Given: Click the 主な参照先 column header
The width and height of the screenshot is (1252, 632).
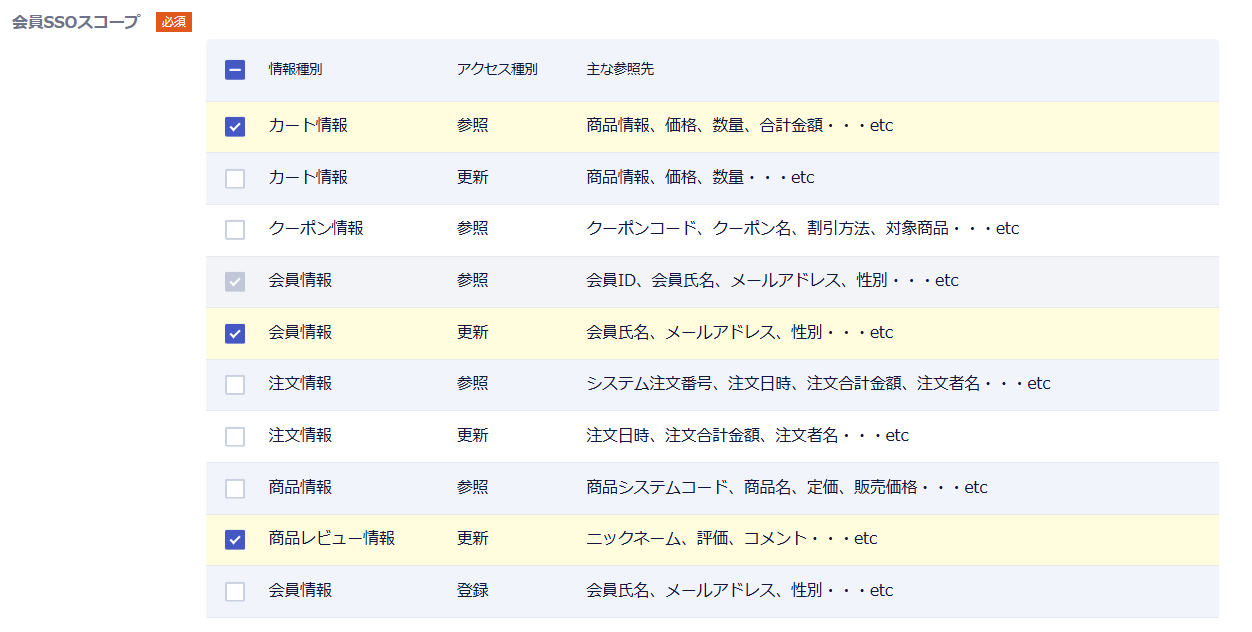Looking at the screenshot, I should coord(620,69).
